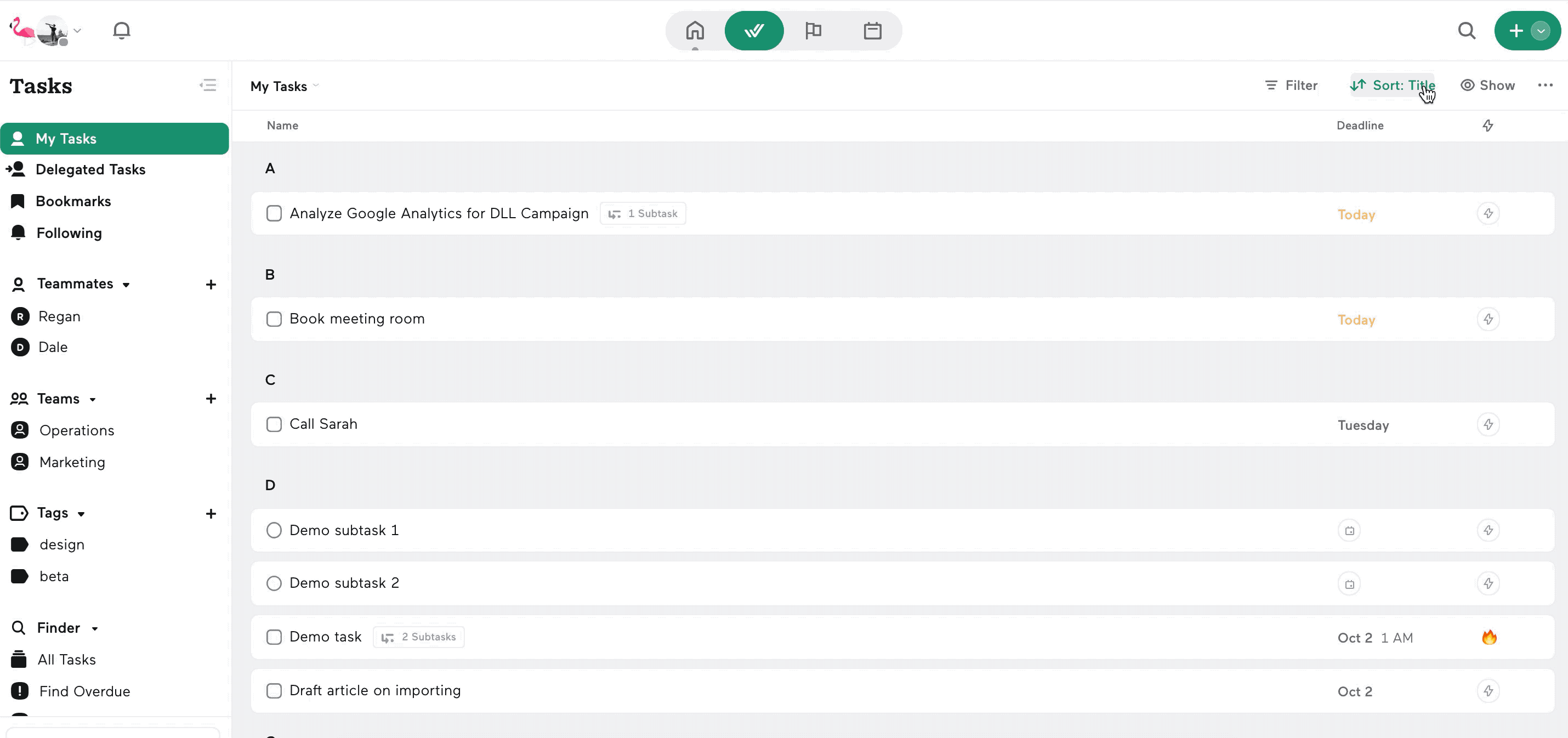The height and width of the screenshot is (738, 1568).
Task: Open the Draft article on importing task
Action: click(x=902, y=690)
